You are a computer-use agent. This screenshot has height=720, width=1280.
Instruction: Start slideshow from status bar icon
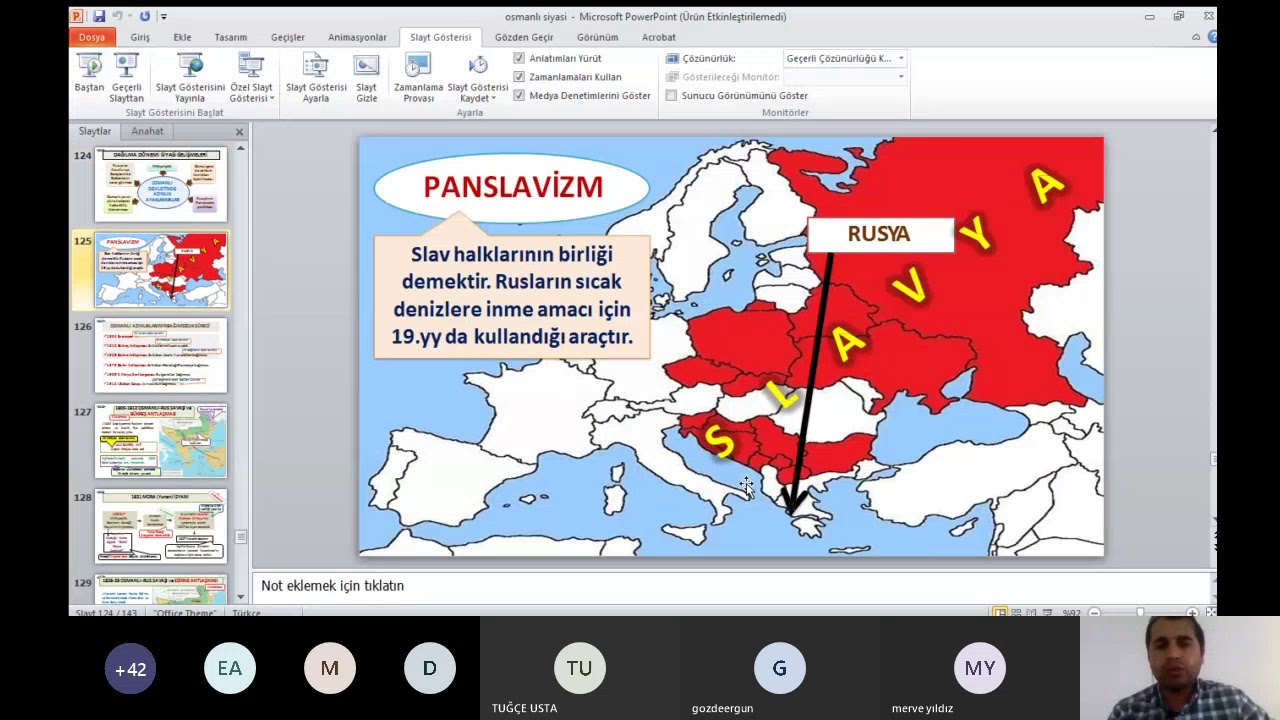1048,612
